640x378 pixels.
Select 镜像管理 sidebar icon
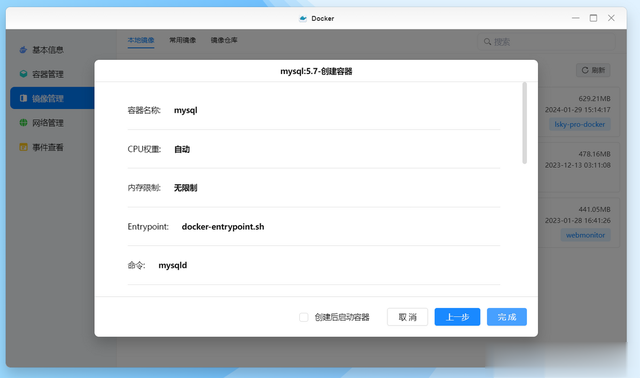[x=23, y=98]
